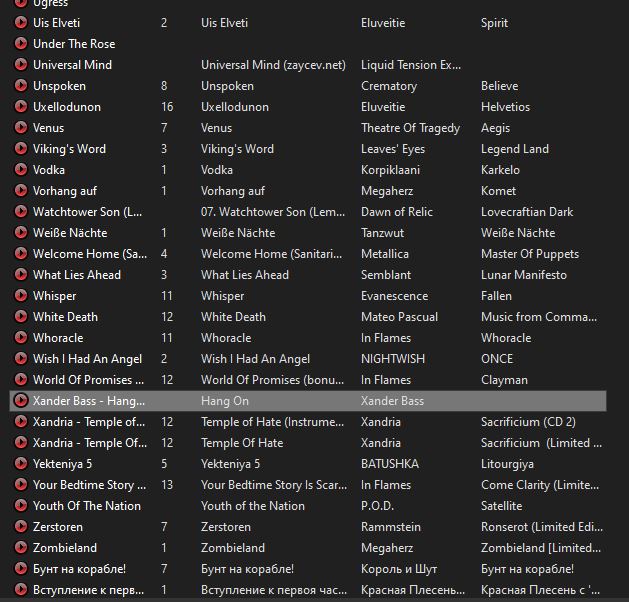Image resolution: width=629 pixels, height=602 pixels.
Task: Select the Clayman album cell
Action: point(504,380)
